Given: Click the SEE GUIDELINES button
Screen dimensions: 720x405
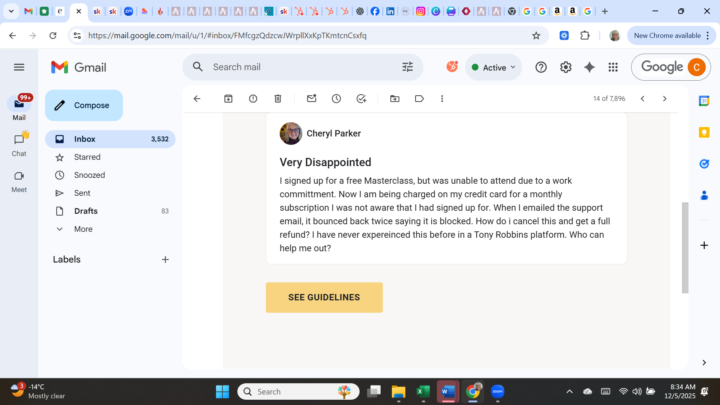Looking at the screenshot, I should tap(324, 298).
